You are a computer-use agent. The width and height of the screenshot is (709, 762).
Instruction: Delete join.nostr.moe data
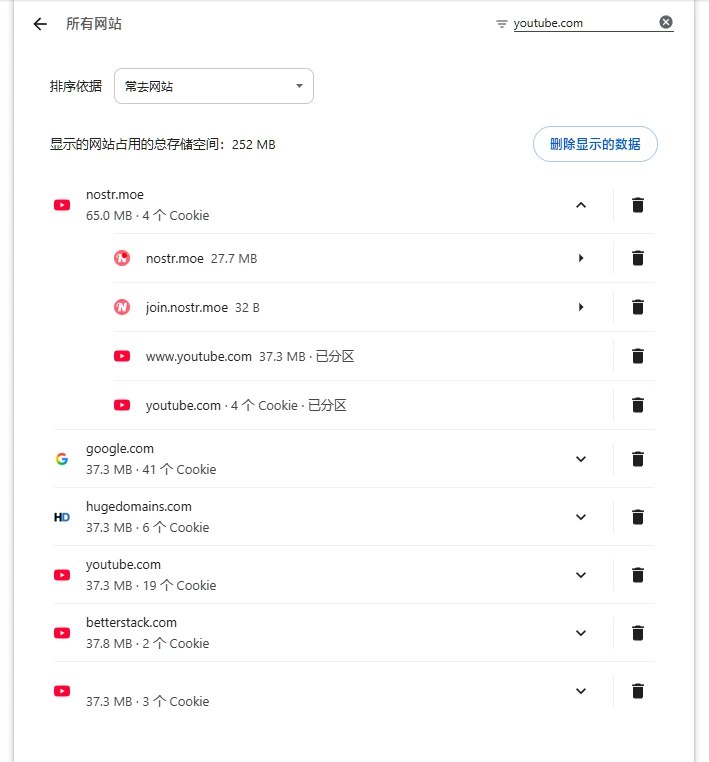click(638, 307)
